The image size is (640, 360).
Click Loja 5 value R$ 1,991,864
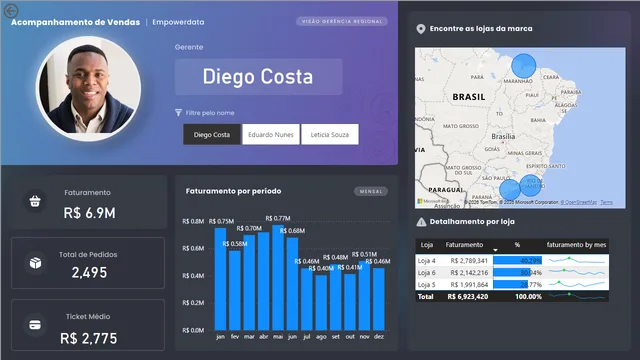[x=469, y=284]
